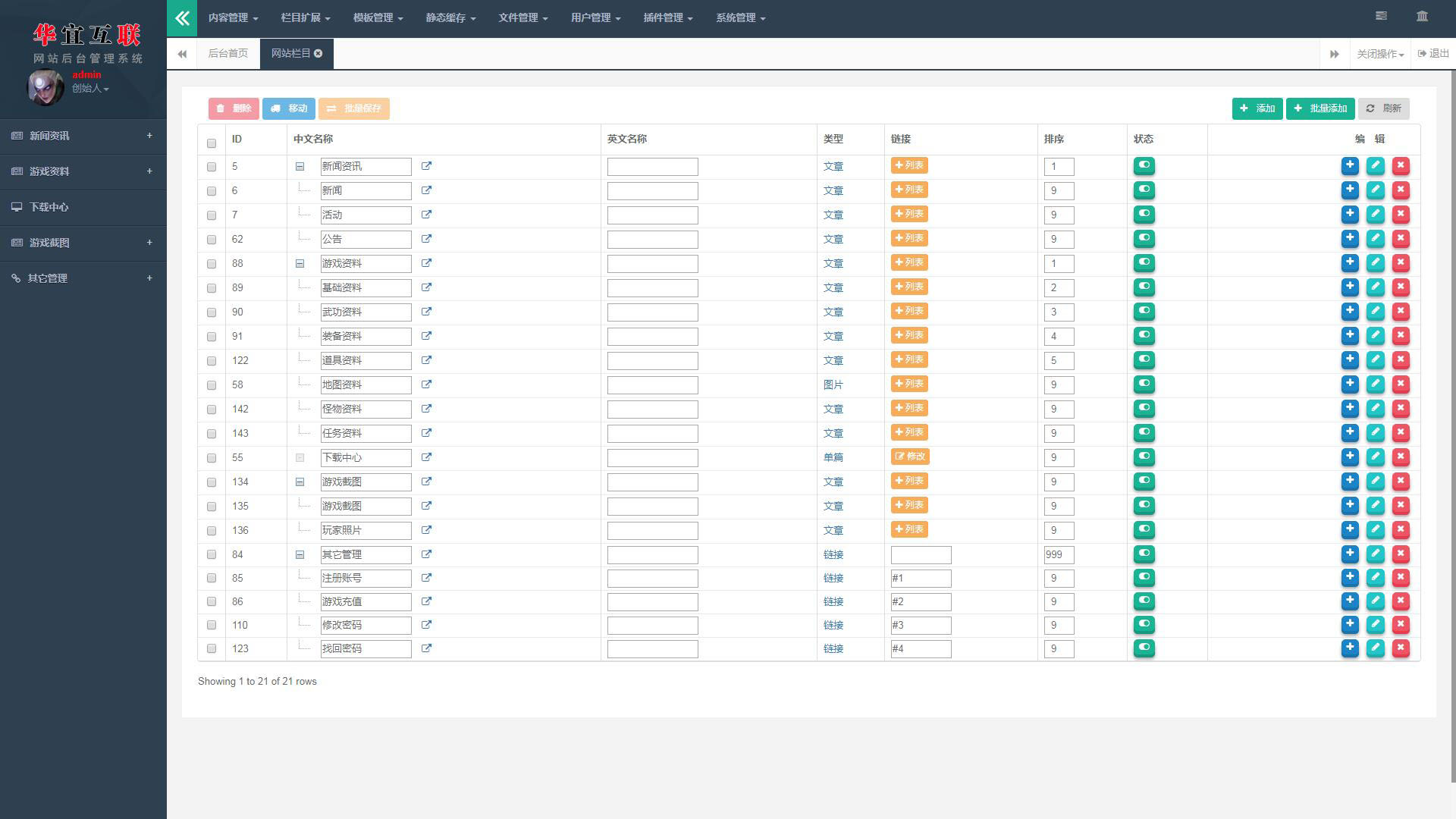Screen dimensions: 1456x819
Task: Focus the link field containing #3
Action: (921, 625)
